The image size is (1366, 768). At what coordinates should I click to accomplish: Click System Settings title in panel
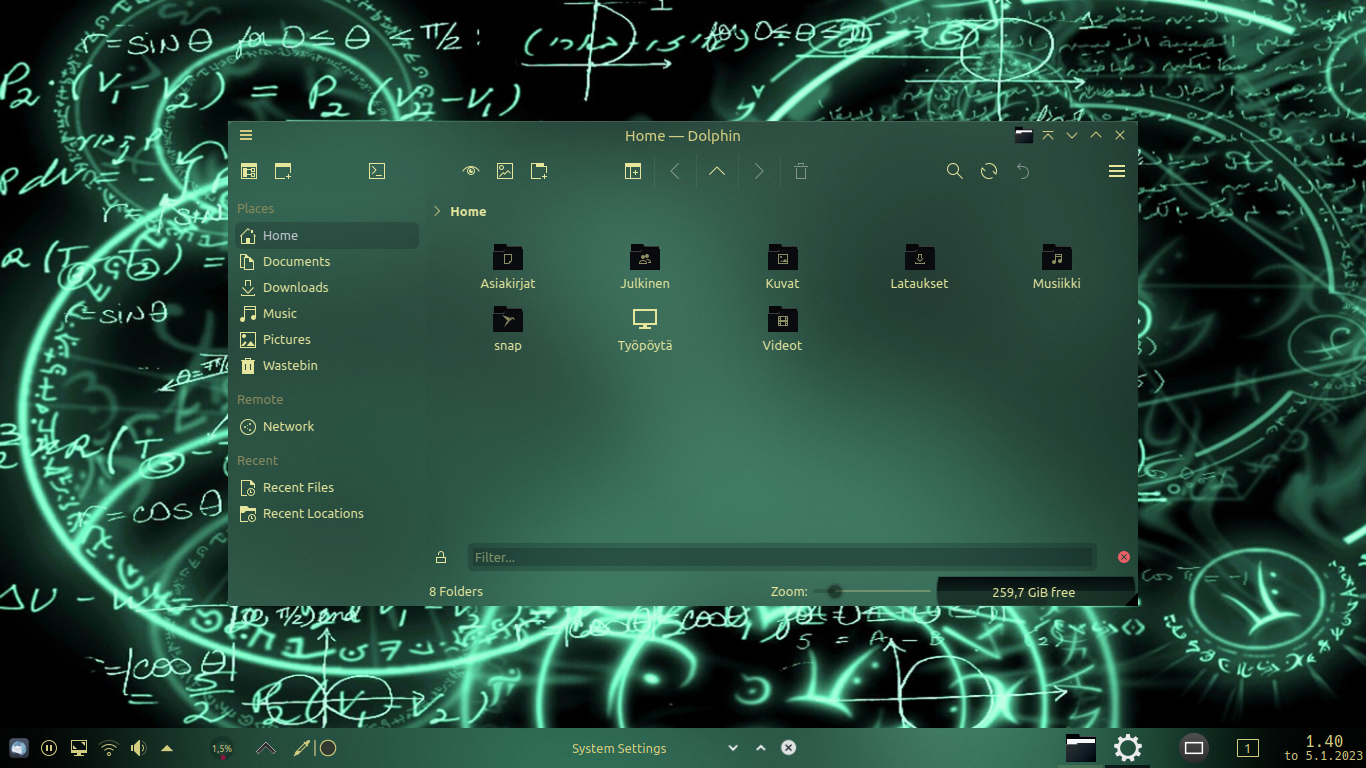coord(619,748)
